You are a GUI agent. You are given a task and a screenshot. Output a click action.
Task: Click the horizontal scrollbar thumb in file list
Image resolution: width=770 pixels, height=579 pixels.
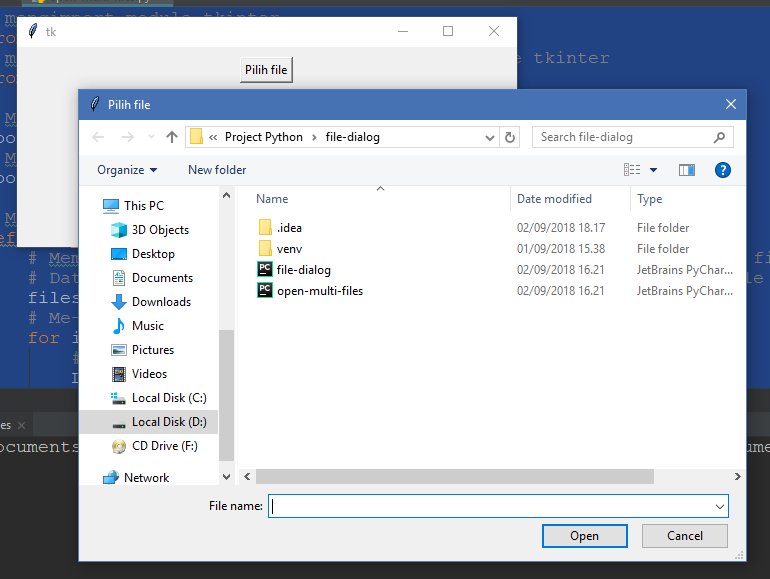click(455, 476)
